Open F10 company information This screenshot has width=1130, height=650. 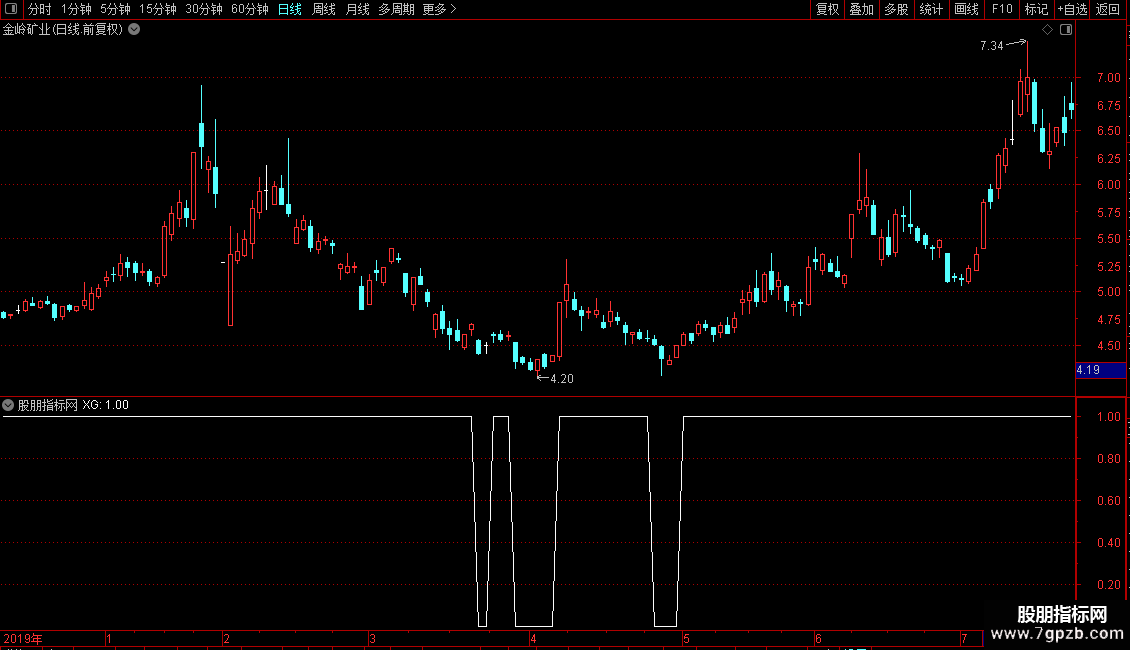click(x=1002, y=9)
